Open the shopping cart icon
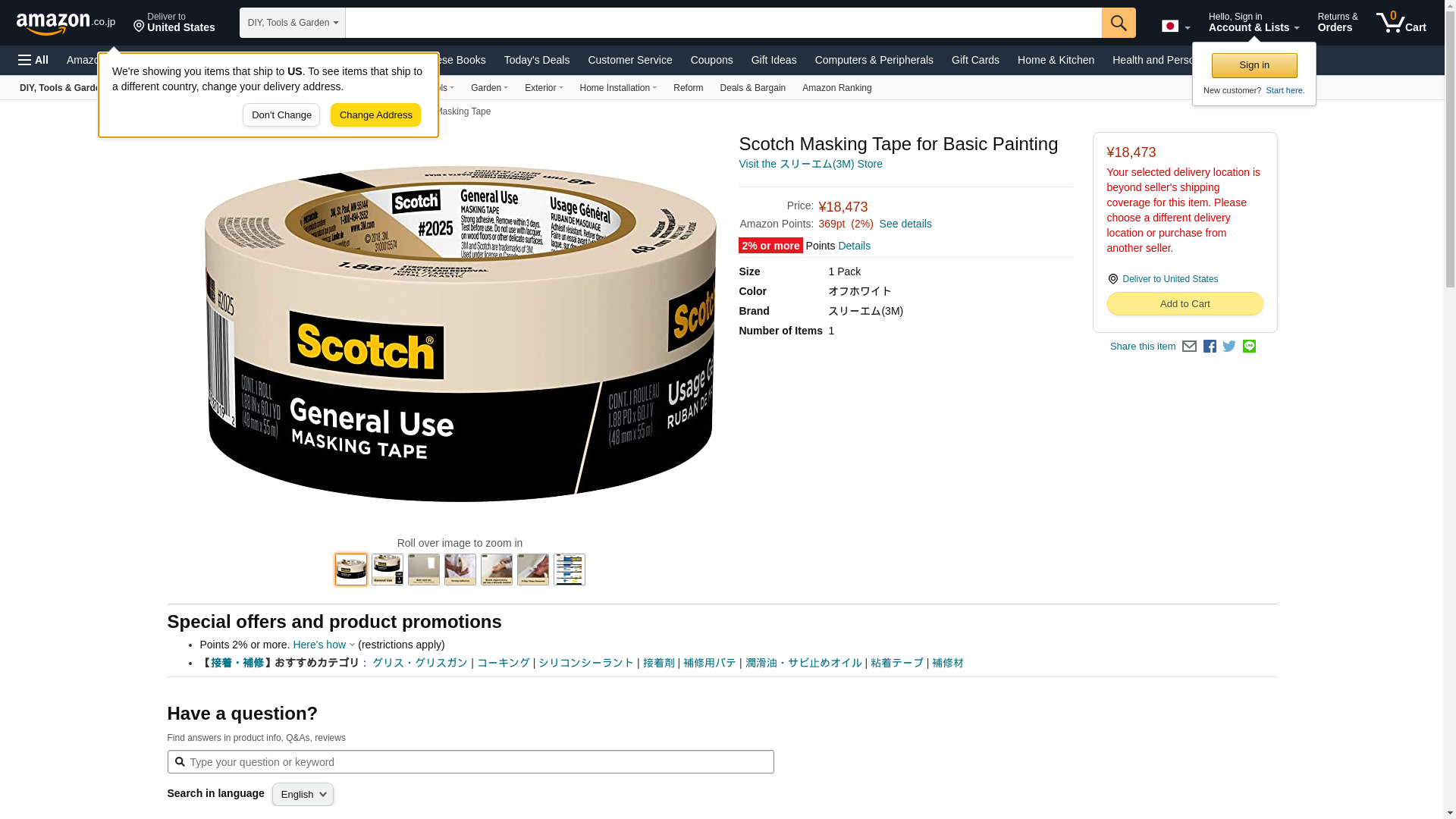Image resolution: width=1456 pixels, height=819 pixels. tap(1401, 22)
